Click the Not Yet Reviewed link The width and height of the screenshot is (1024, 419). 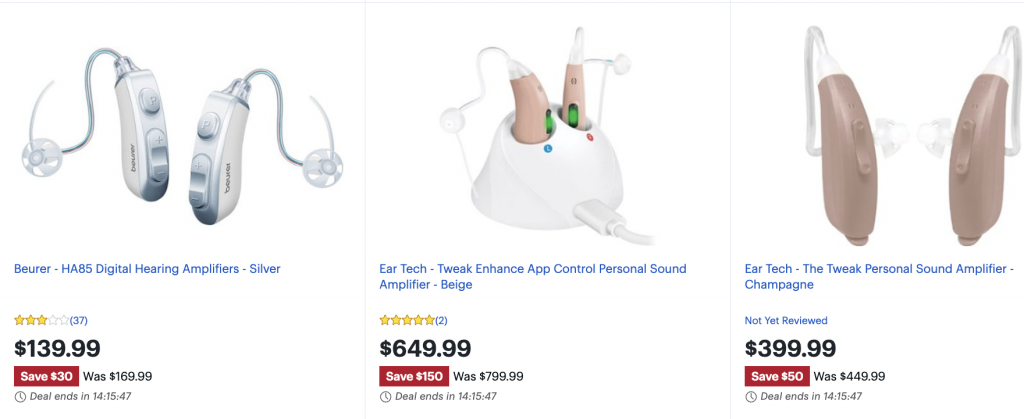(x=786, y=321)
